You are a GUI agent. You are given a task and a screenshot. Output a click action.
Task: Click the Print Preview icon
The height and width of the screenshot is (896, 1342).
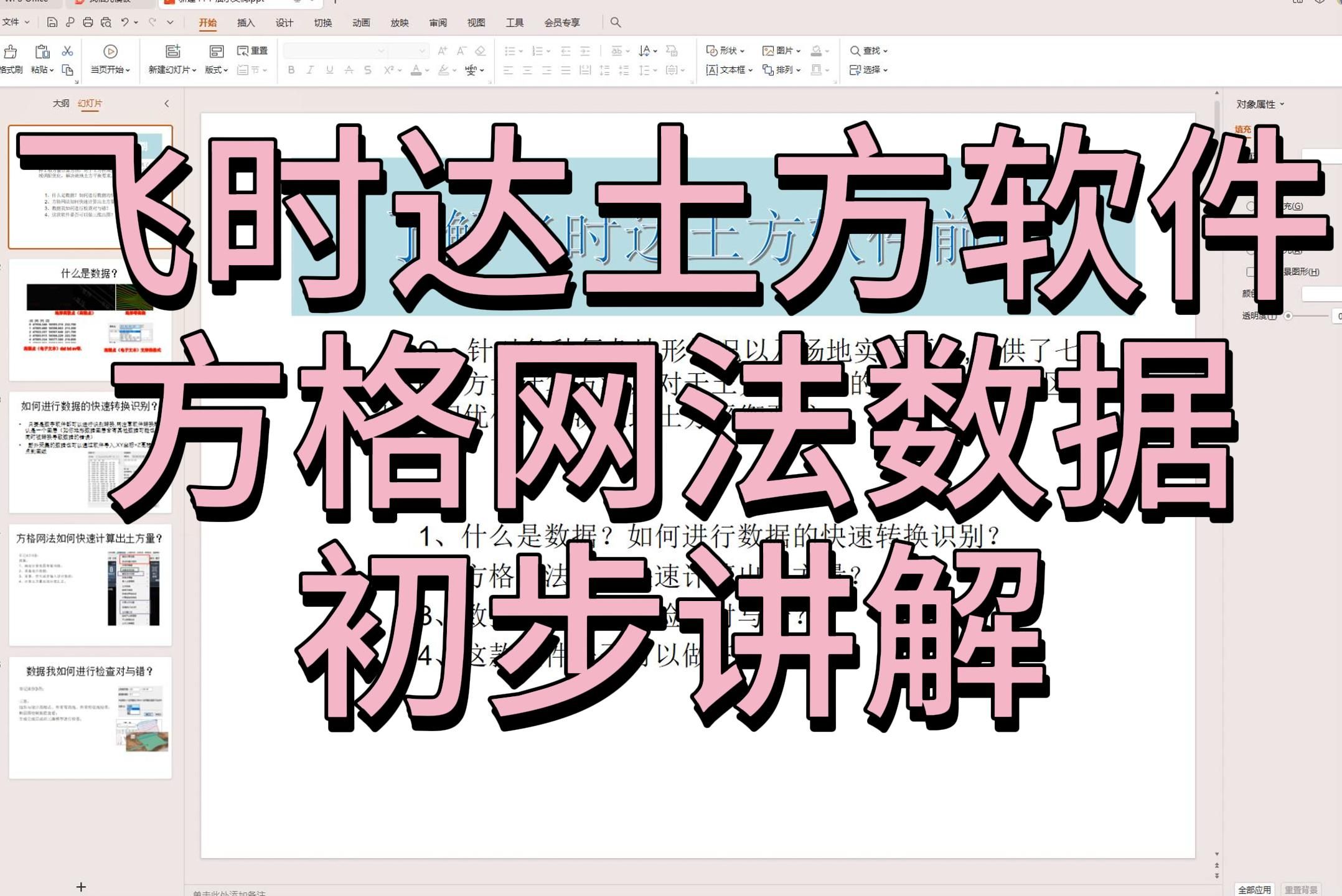(106, 22)
